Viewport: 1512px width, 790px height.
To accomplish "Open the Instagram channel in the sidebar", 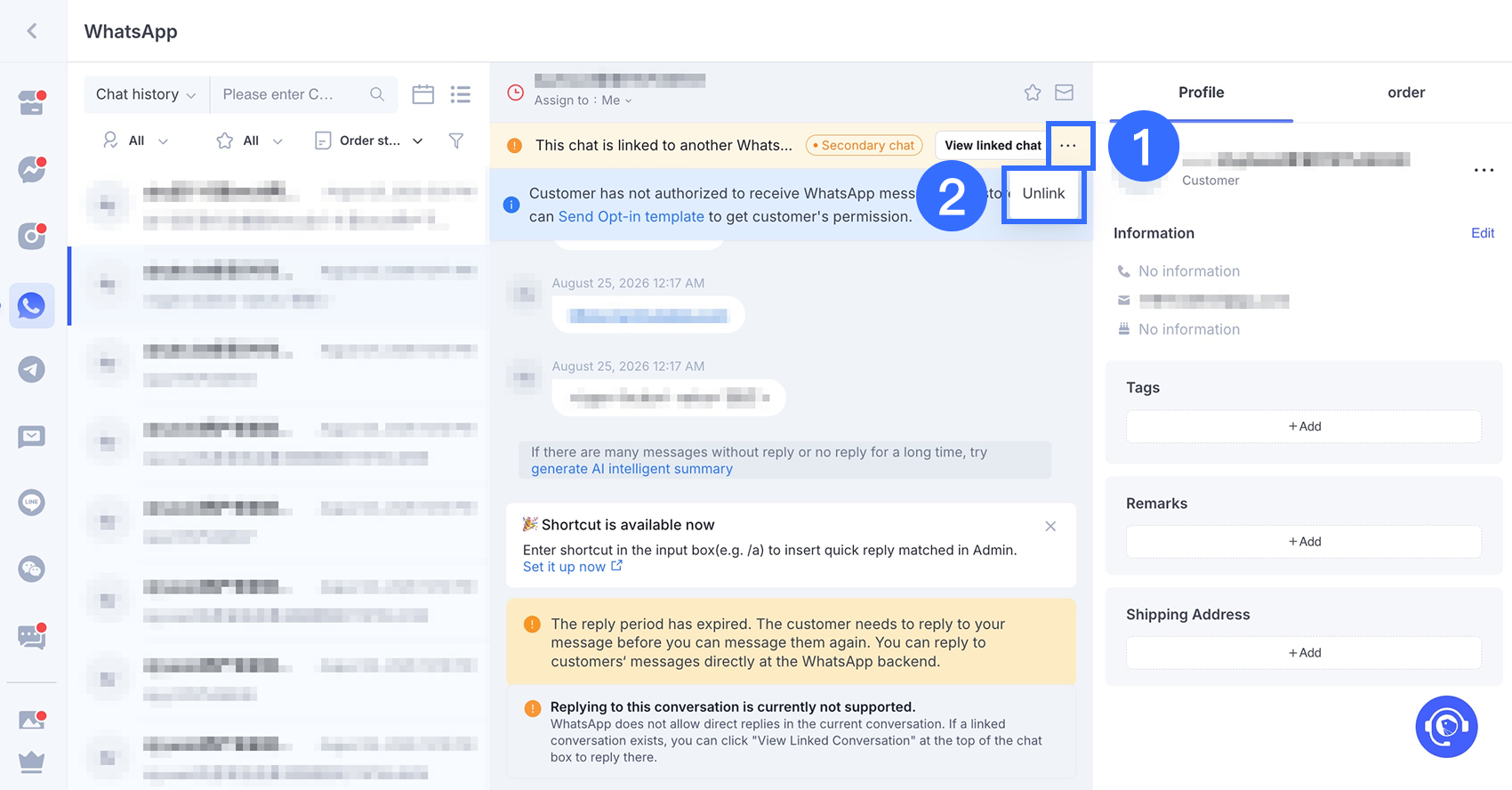I will tap(32, 236).
